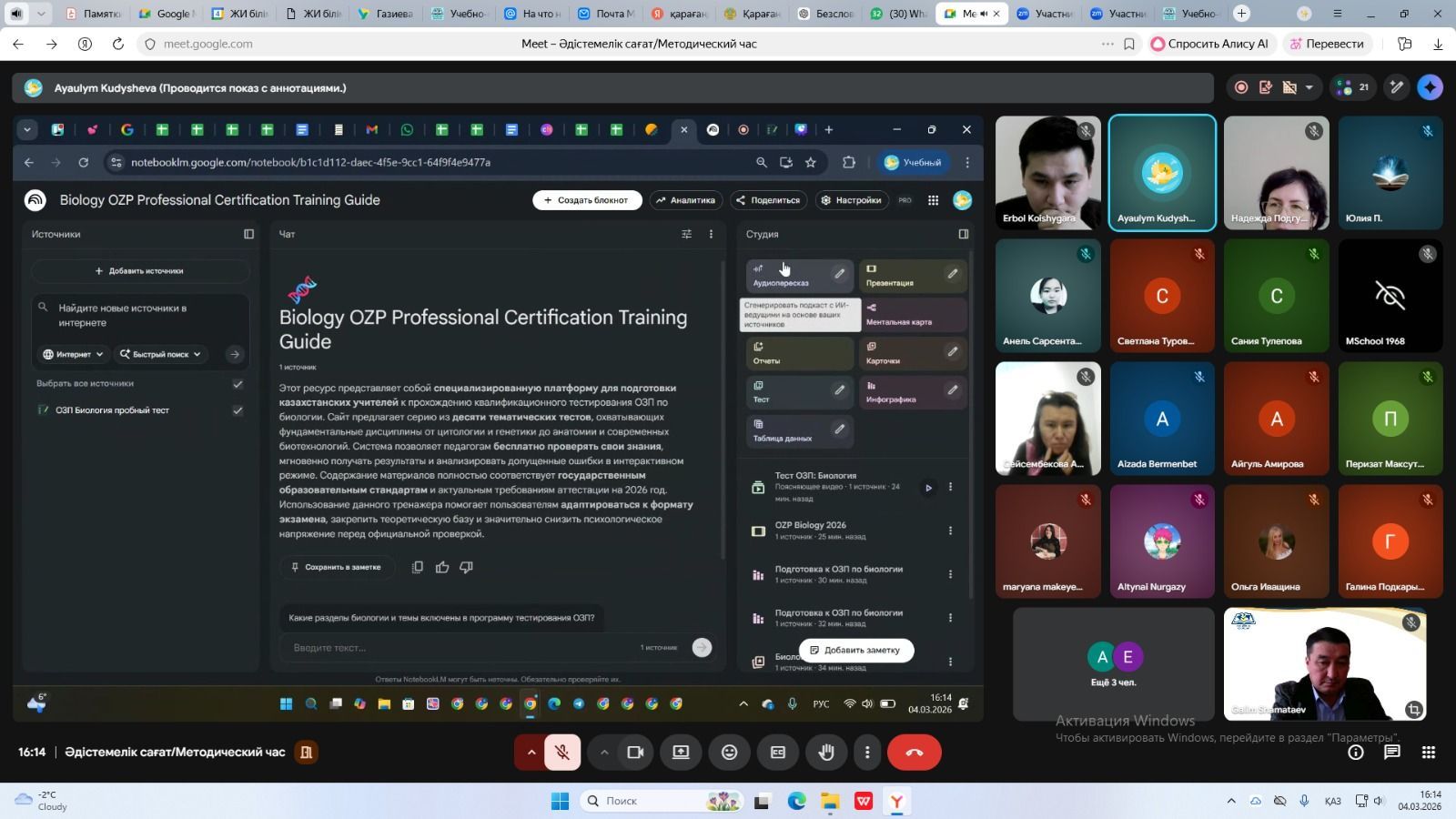Image resolution: width=1456 pixels, height=819 pixels.
Task: Click the Перевести translate button
Action: (x=1325, y=44)
